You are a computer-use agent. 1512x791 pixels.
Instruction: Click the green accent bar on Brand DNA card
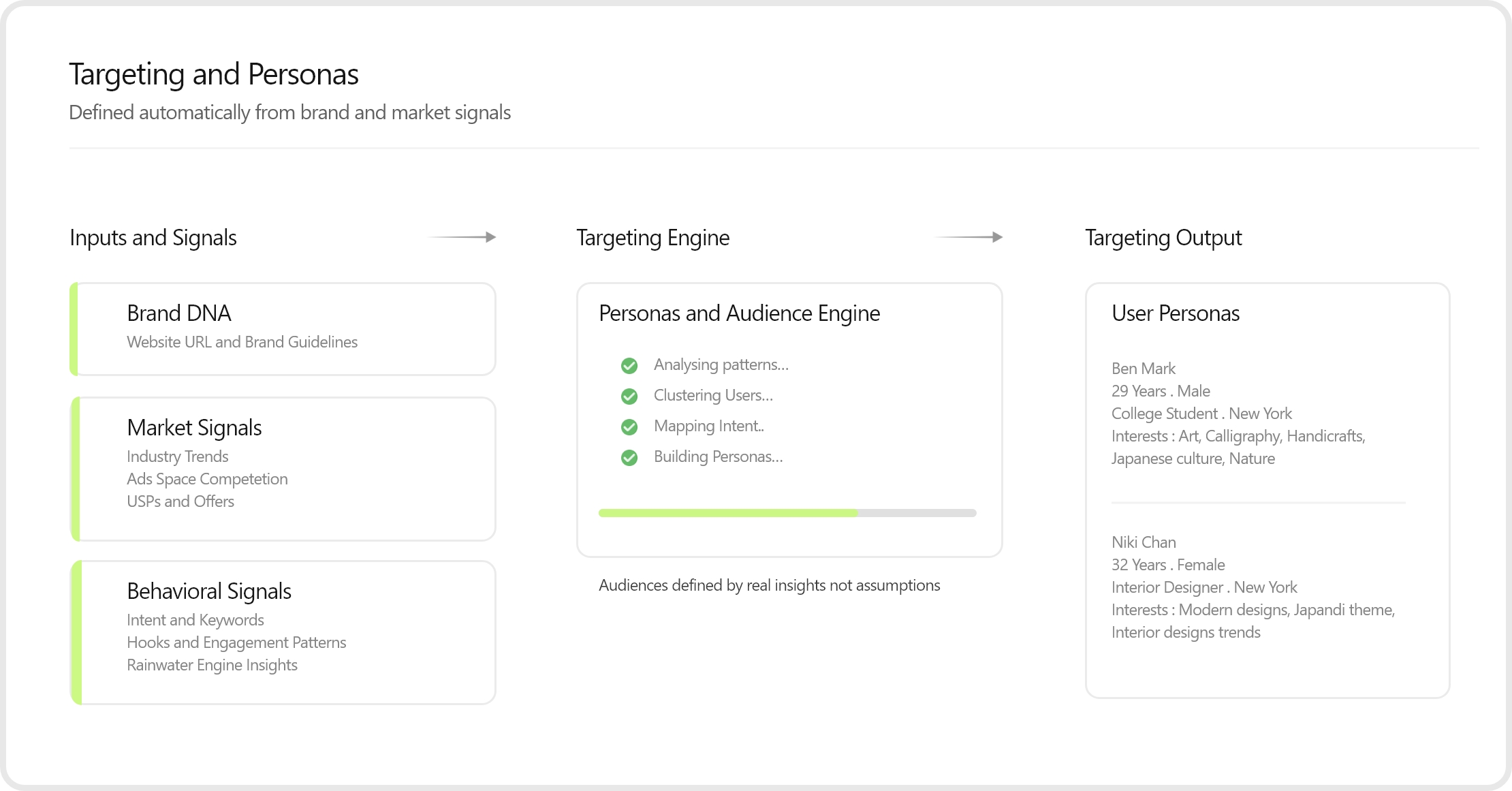pos(74,329)
